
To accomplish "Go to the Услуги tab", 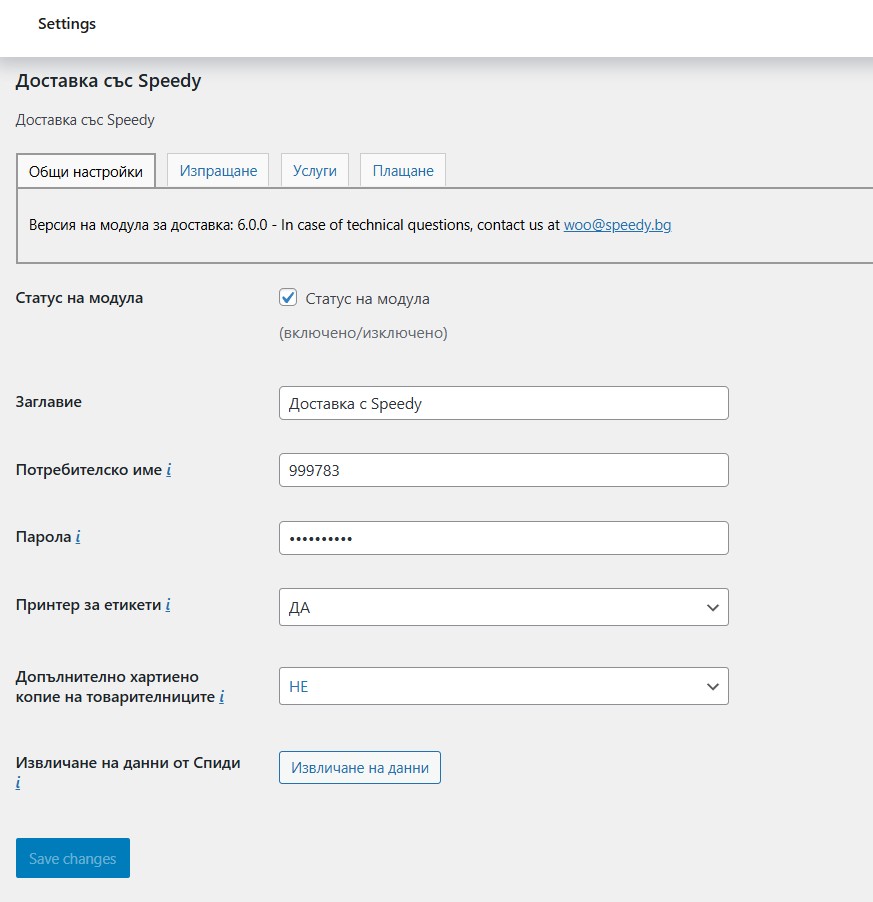I will tap(315, 171).
